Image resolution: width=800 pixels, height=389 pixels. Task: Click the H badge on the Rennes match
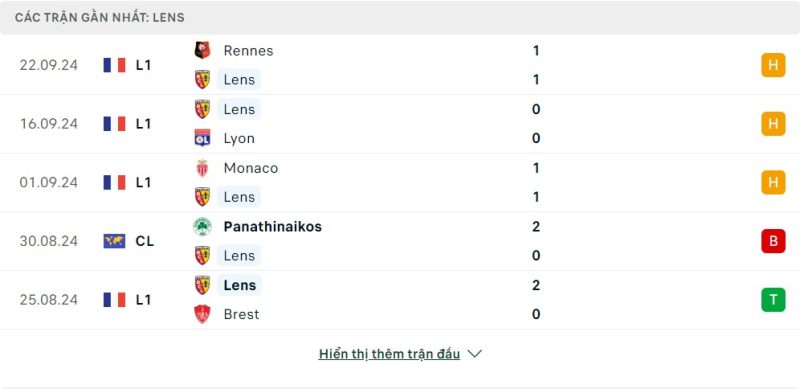[x=773, y=65]
